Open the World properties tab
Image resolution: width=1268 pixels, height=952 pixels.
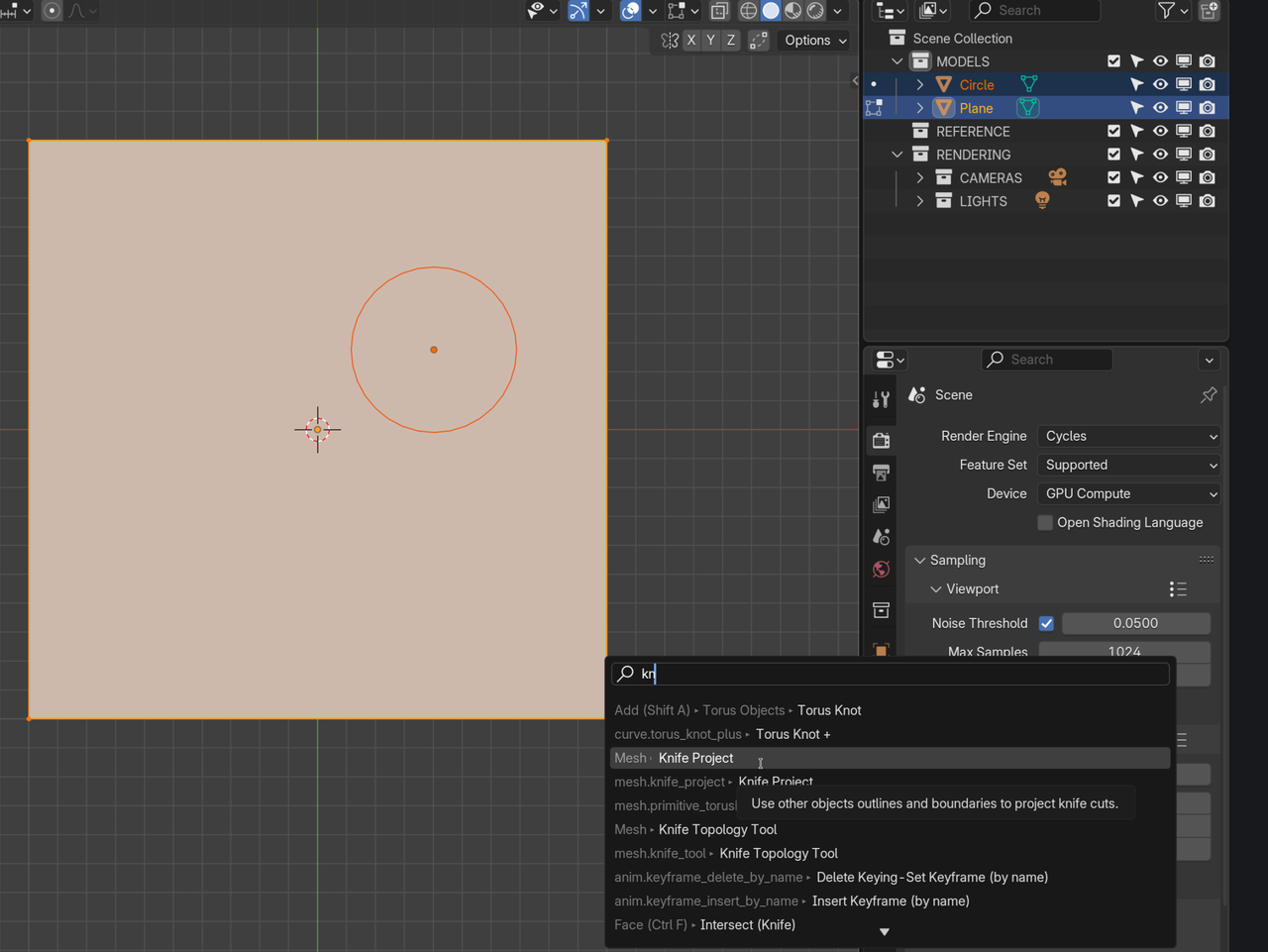pos(881,570)
